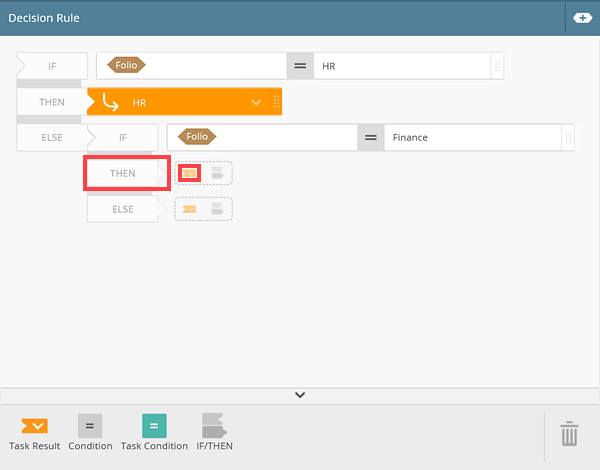
Task: Add task result in nested THEN placeholder
Action: point(189,173)
